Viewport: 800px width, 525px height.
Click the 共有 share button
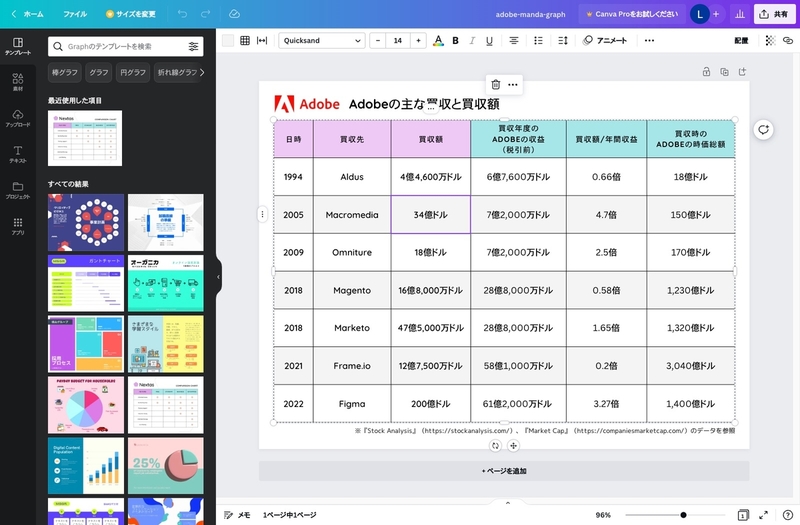coord(774,14)
